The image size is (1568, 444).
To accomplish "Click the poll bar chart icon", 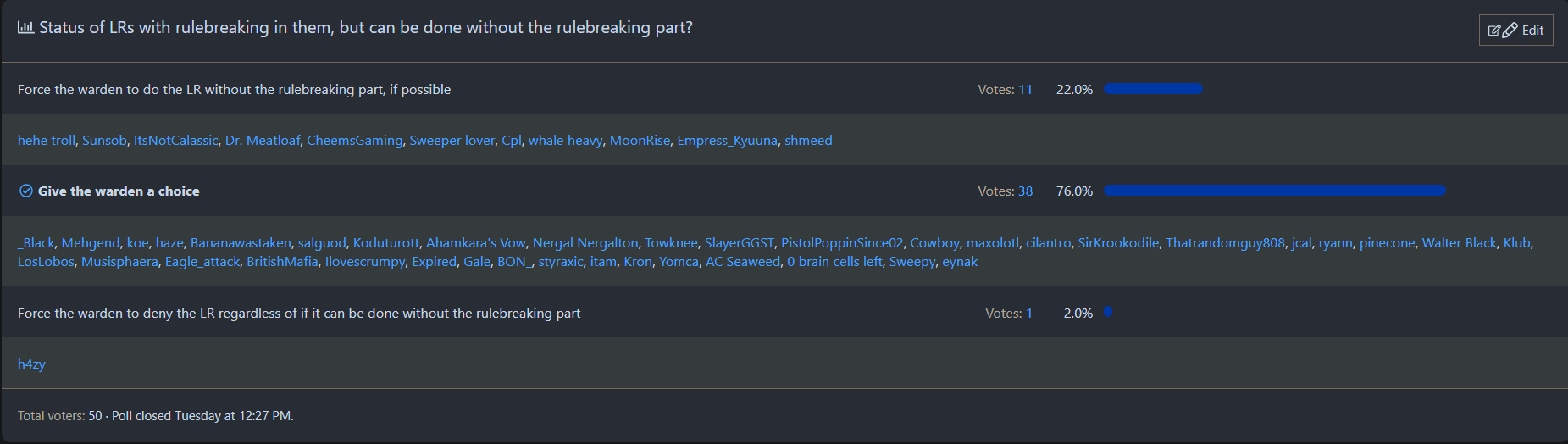I will (x=25, y=27).
